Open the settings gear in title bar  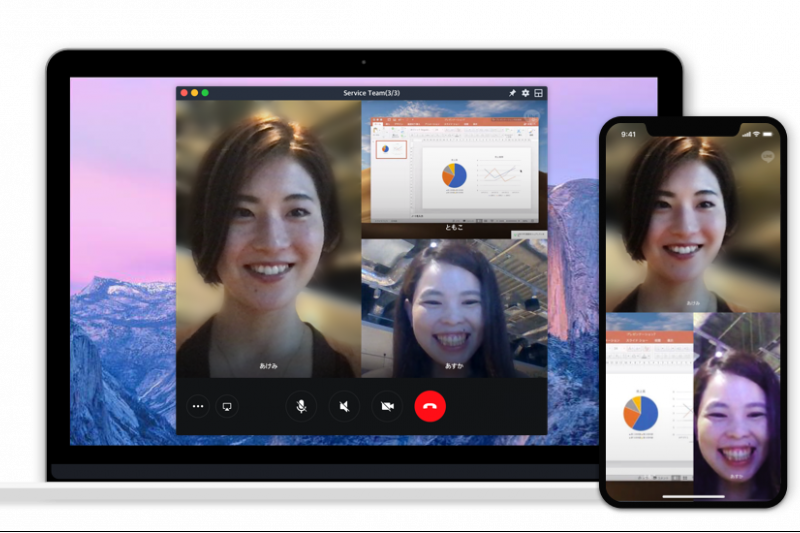[525, 93]
